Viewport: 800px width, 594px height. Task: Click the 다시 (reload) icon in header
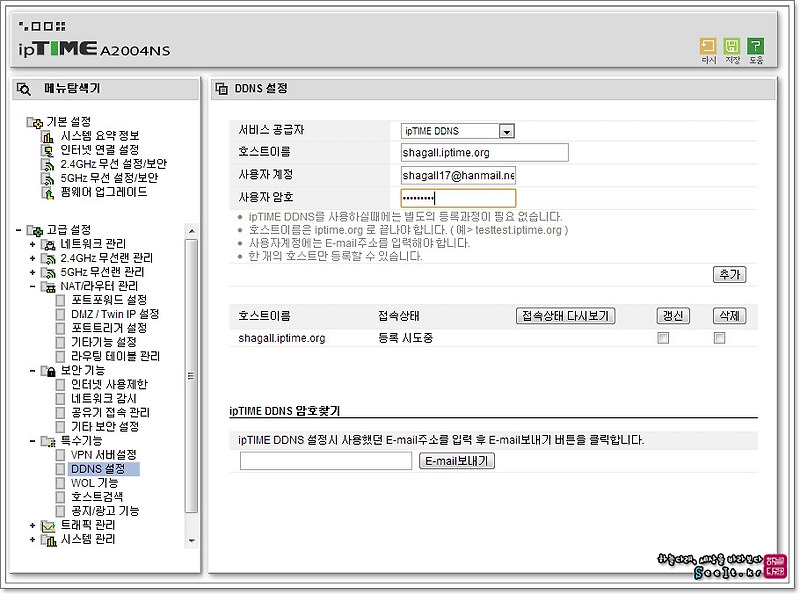coord(707,46)
